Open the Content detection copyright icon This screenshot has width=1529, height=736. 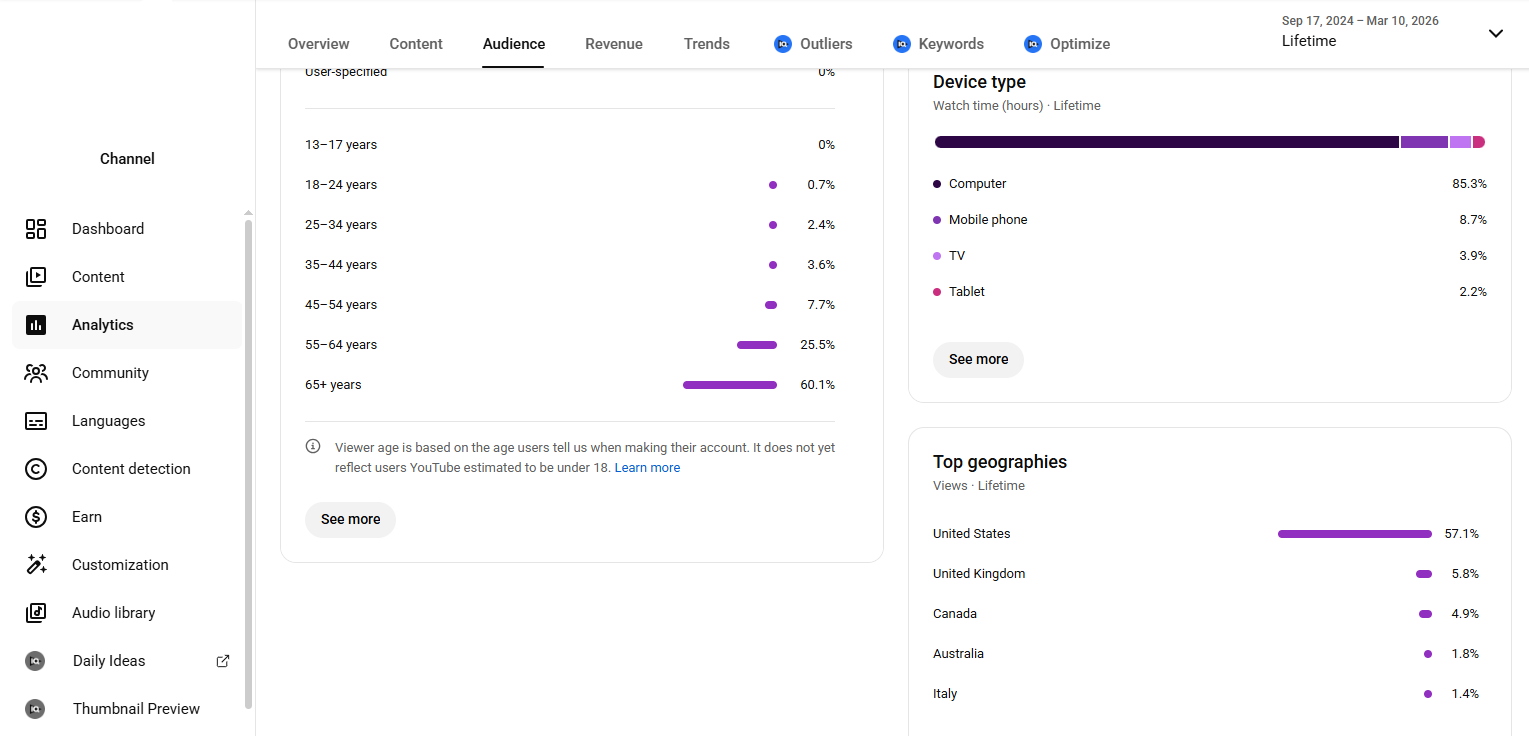pos(36,469)
